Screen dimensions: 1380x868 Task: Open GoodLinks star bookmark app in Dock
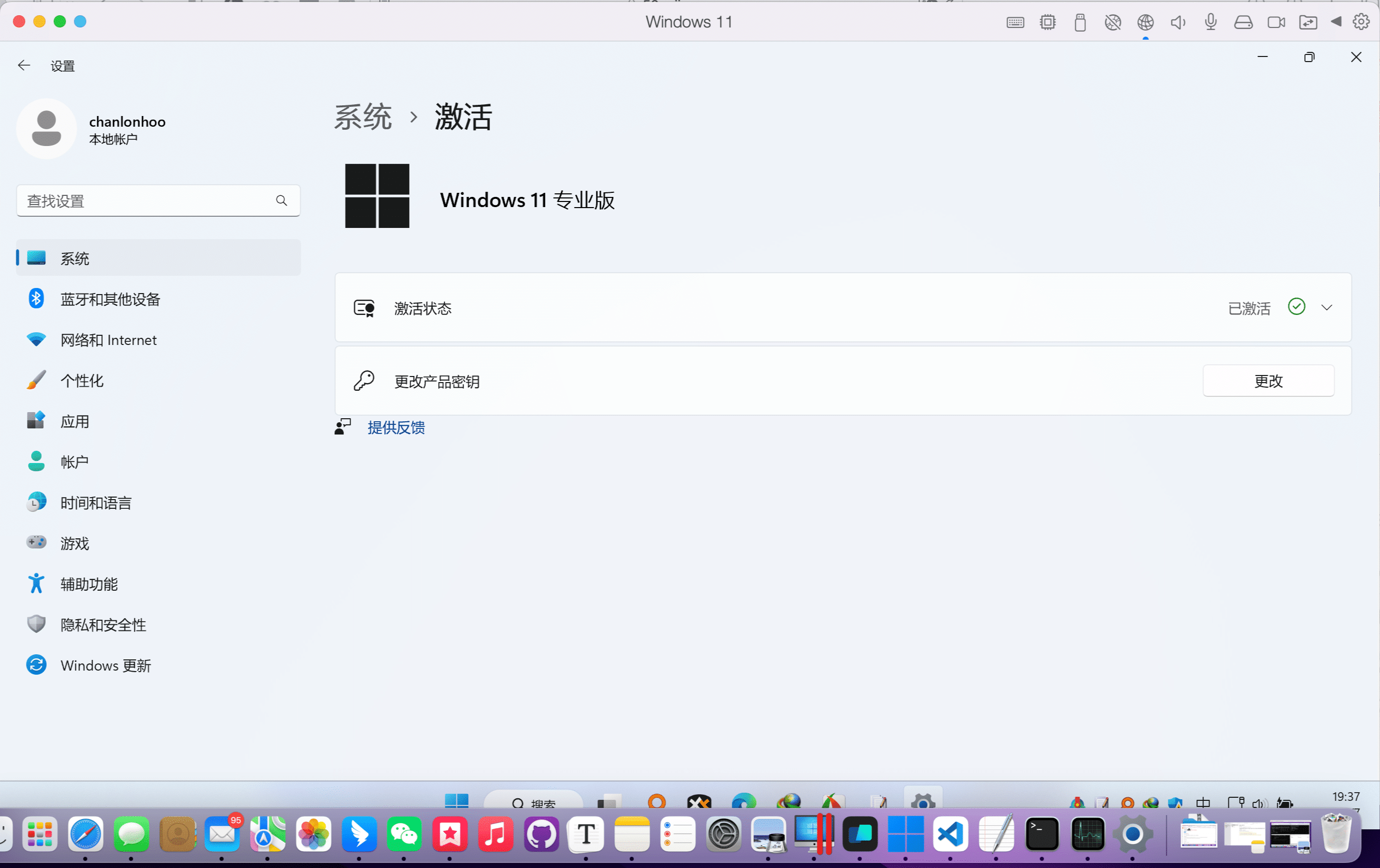(x=450, y=833)
